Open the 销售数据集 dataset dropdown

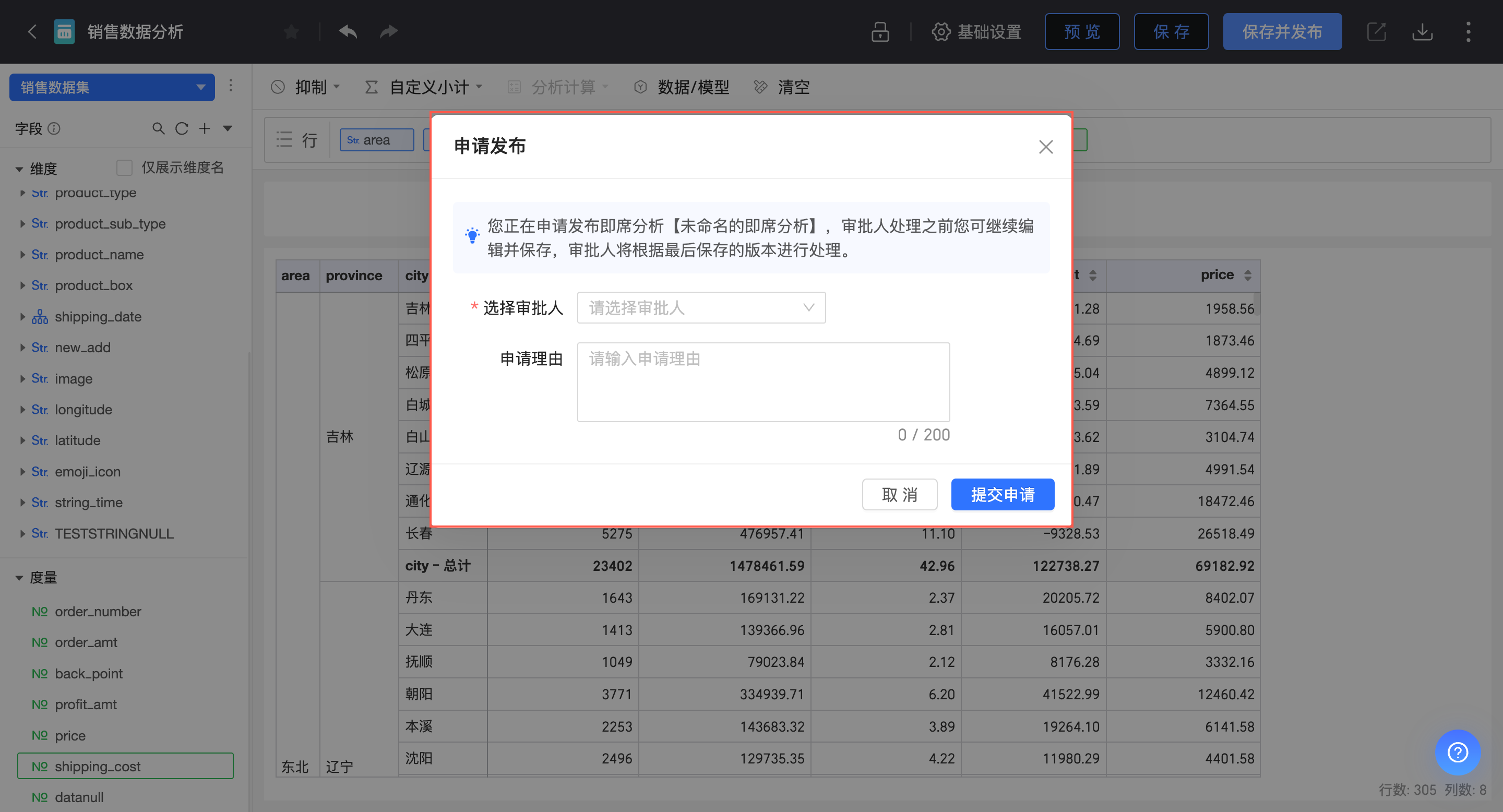pyautogui.click(x=112, y=88)
